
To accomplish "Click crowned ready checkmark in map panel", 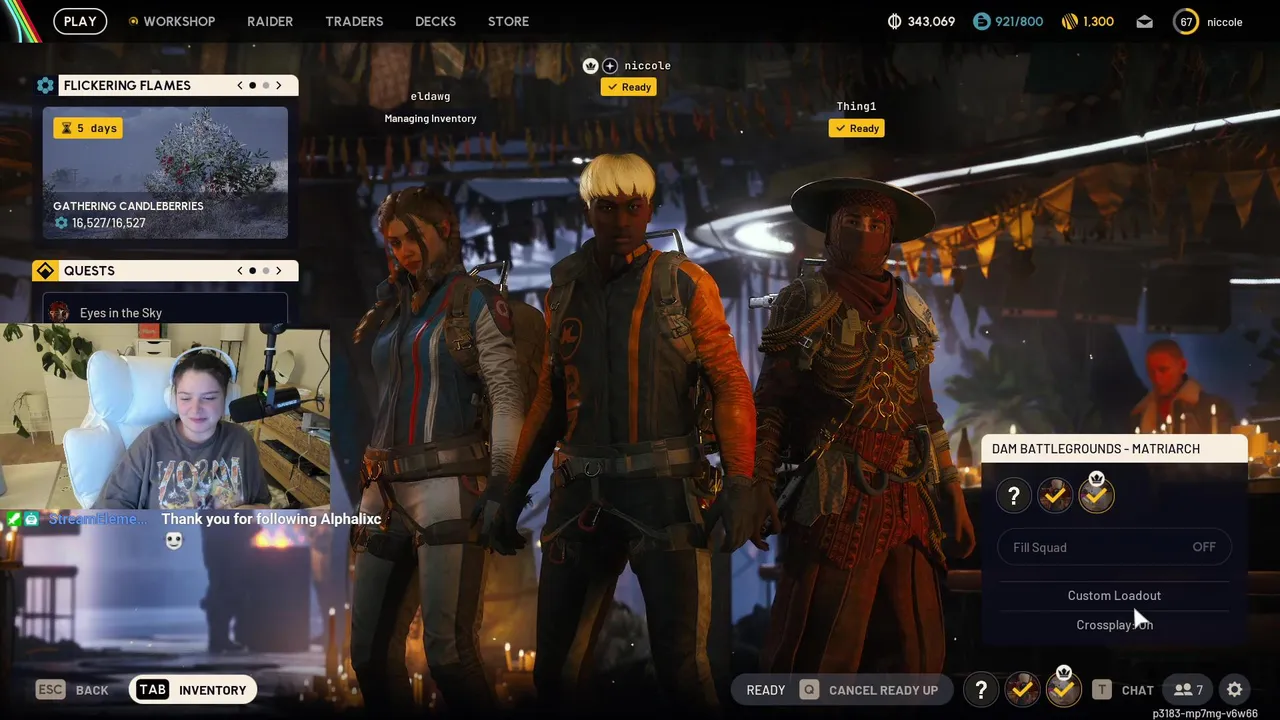I will pos(1096,494).
